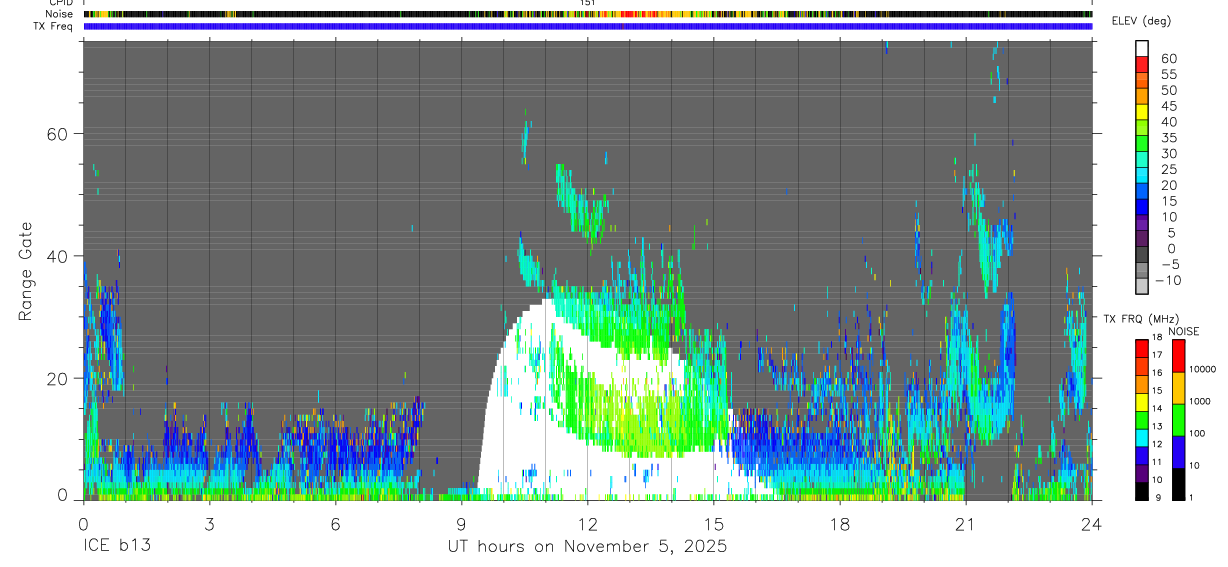Click the '6' tick on the UT hours axis
Screen dimensions: 1228x567
click(x=335, y=524)
